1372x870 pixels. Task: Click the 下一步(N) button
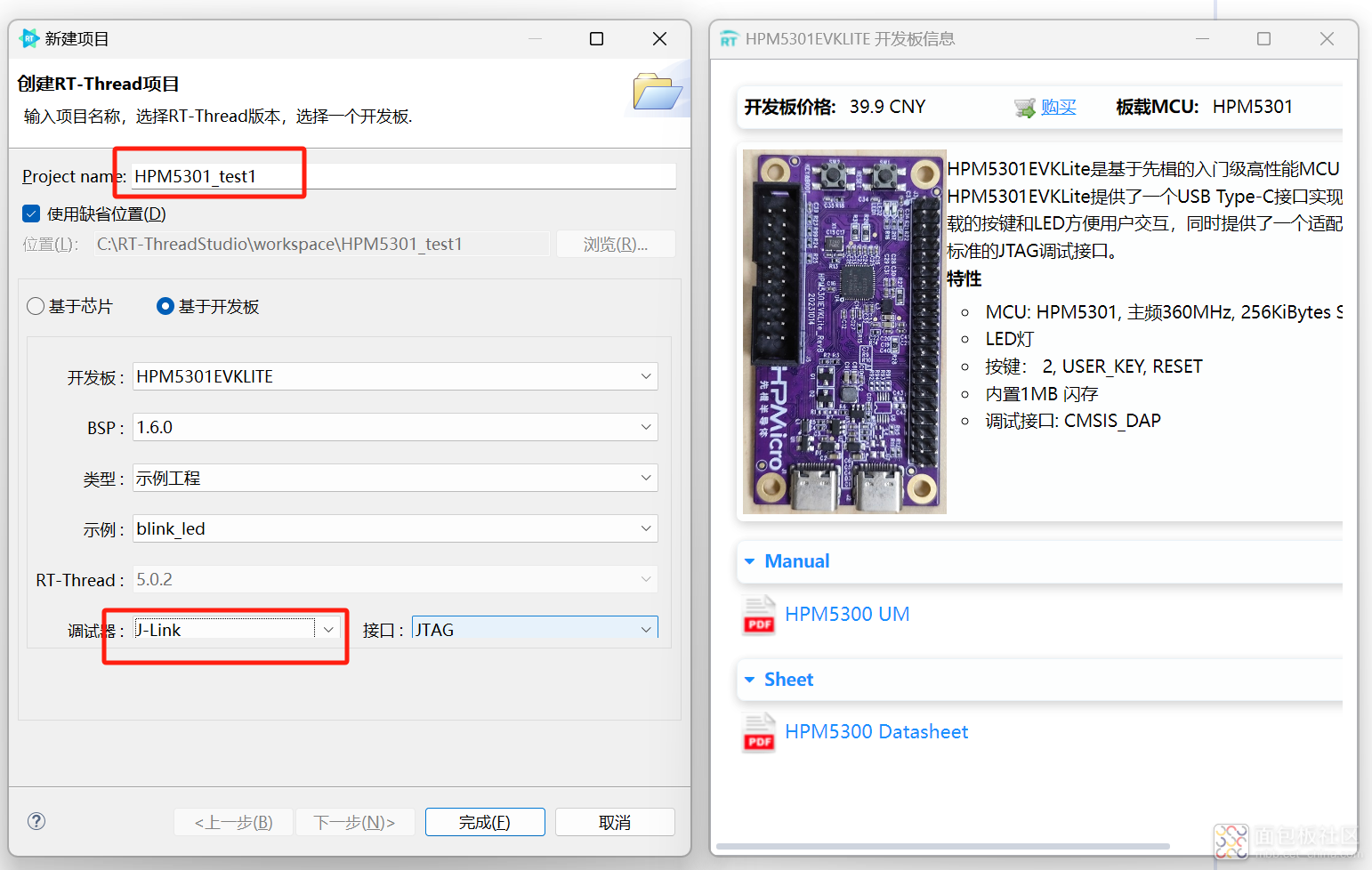click(x=355, y=822)
